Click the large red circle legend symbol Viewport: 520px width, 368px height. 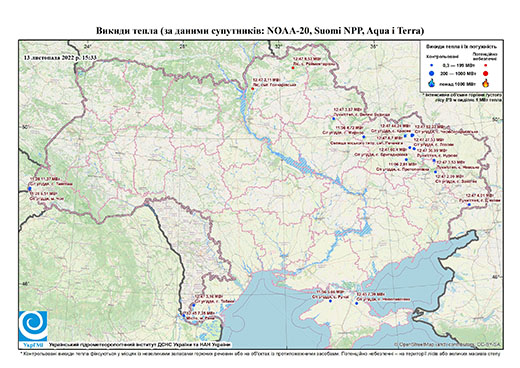pyautogui.click(x=485, y=73)
